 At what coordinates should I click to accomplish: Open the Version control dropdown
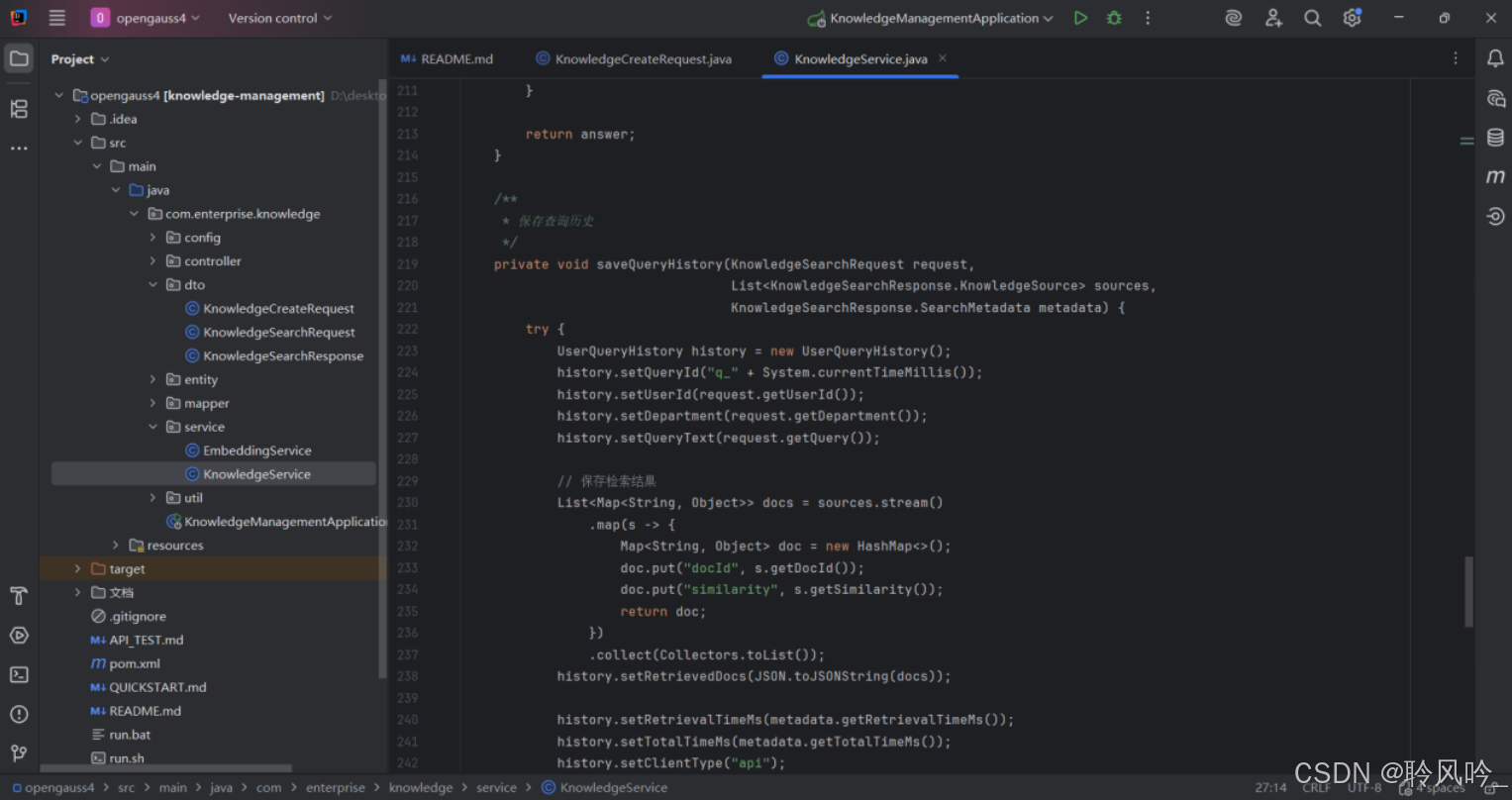(x=280, y=18)
